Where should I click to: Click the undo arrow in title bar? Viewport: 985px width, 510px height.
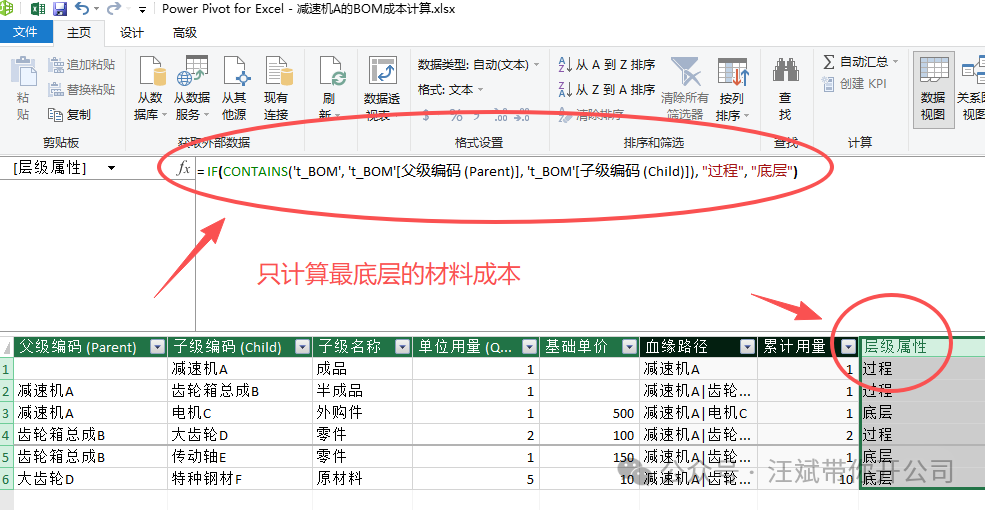82,9
